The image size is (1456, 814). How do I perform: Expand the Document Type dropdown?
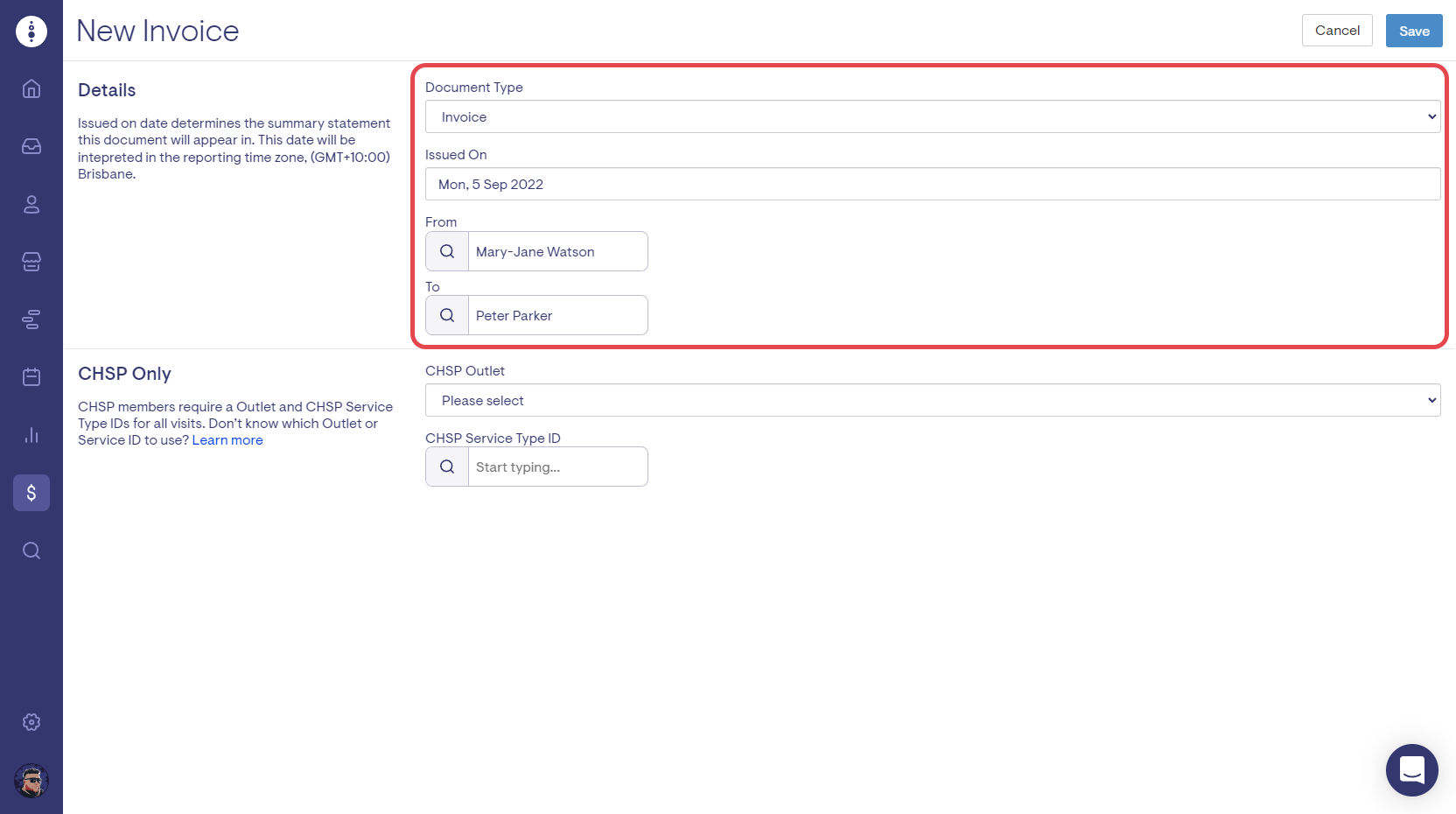click(x=932, y=116)
